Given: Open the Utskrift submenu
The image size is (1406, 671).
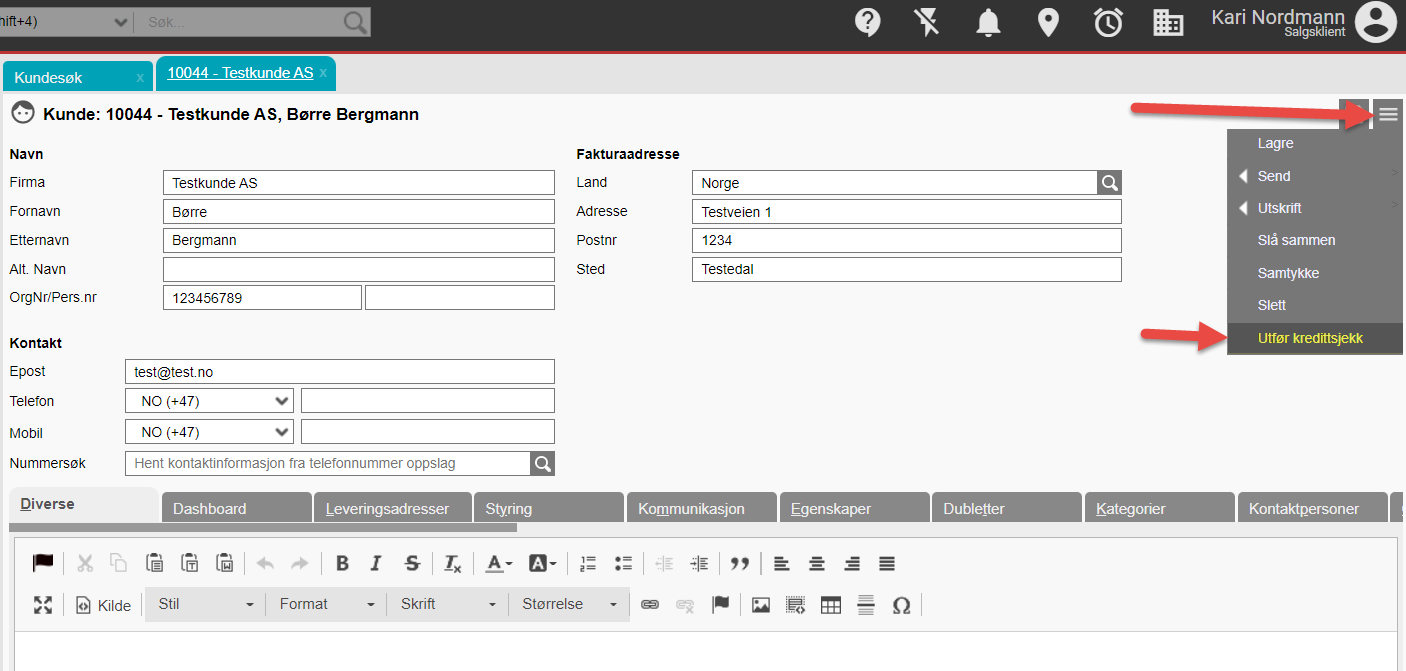Looking at the screenshot, I should pyautogui.click(x=1315, y=208).
